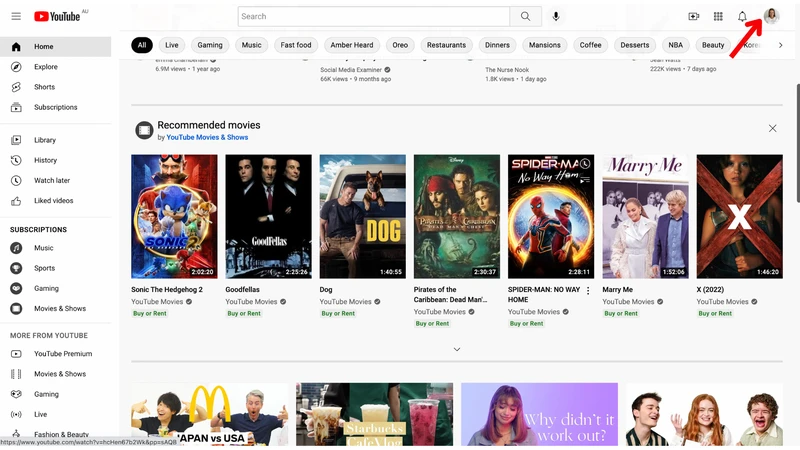The image size is (800, 450).
Task: Open the account avatar menu
Action: click(771, 16)
